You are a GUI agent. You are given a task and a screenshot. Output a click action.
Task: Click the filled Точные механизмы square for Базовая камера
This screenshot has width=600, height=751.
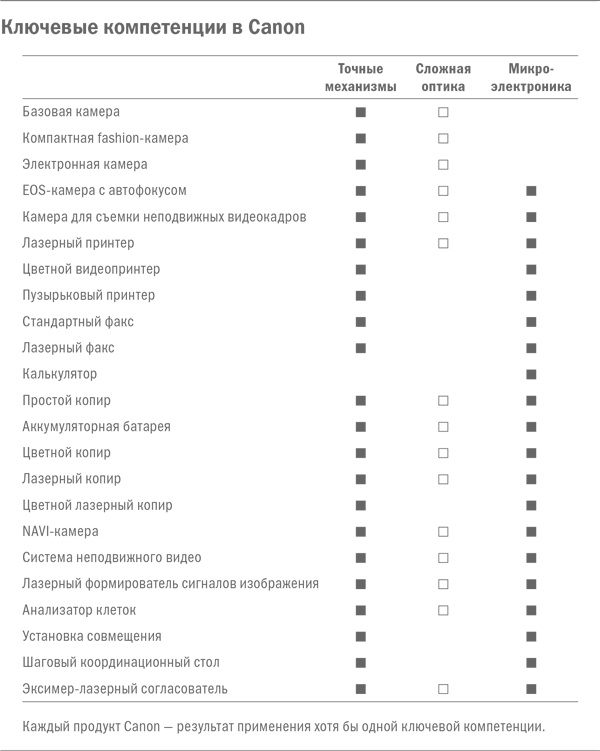[360, 112]
